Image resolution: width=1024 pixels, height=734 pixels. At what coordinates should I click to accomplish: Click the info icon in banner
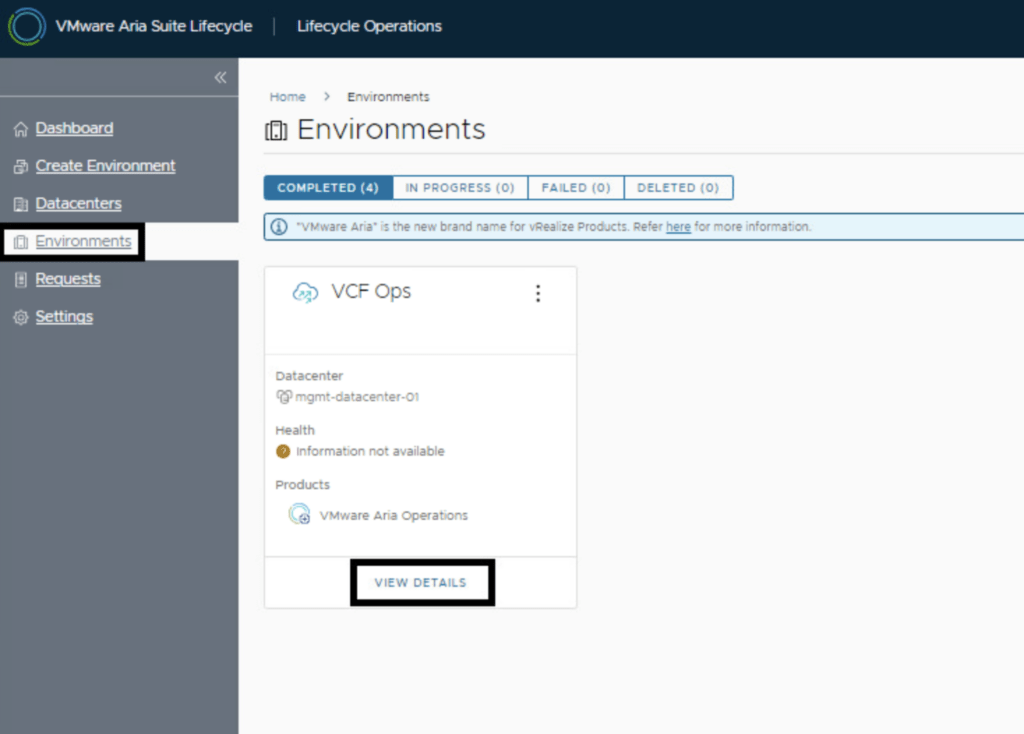tap(280, 227)
